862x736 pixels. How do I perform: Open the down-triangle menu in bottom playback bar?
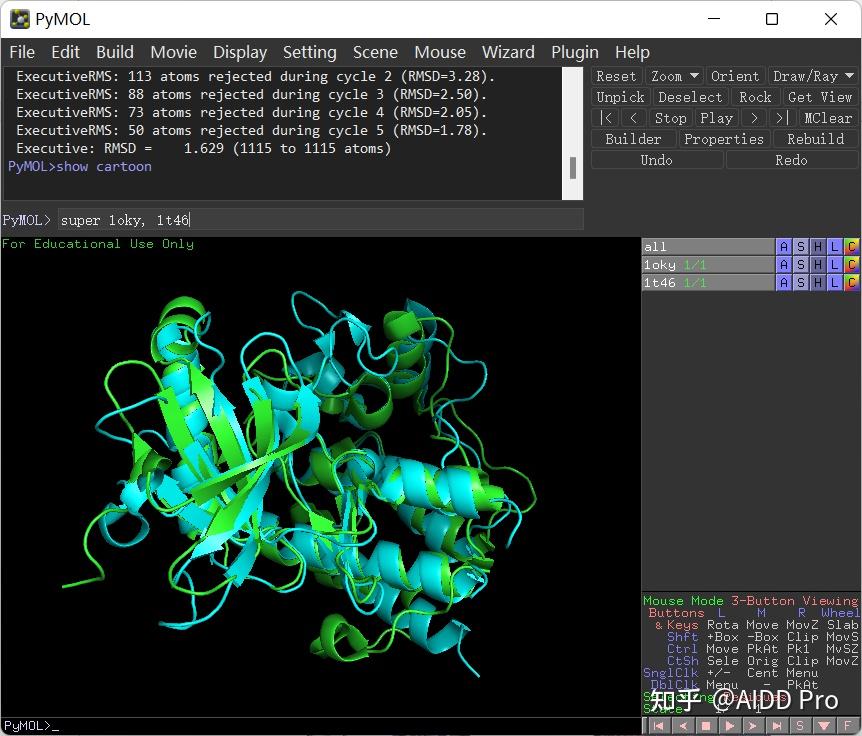[825, 726]
